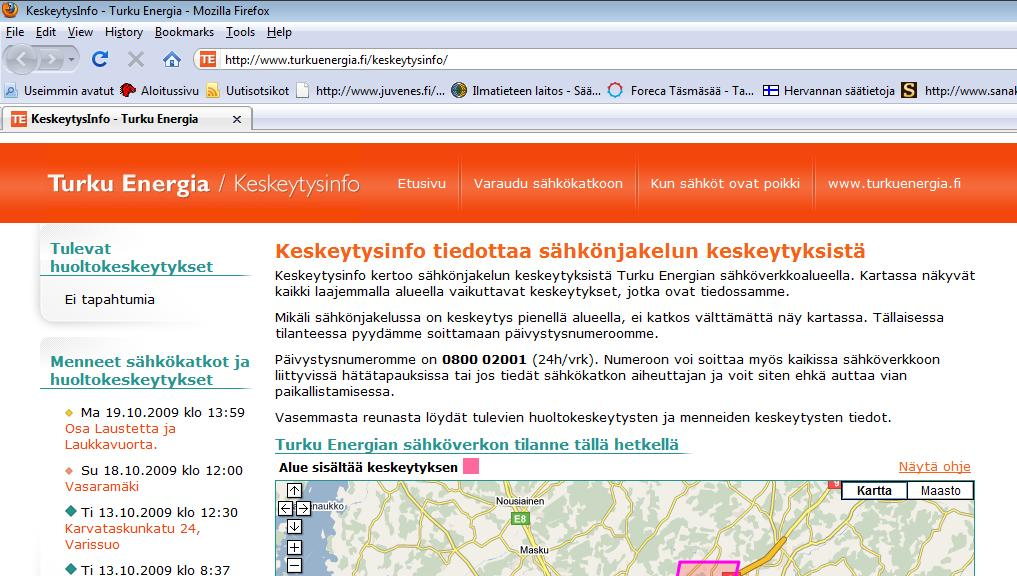Click Turku Energian sähköverkon tilanne heading
Image resolution: width=1017 pixels, height=576 pixels.
pyautogui.click(x=477, y=444)
